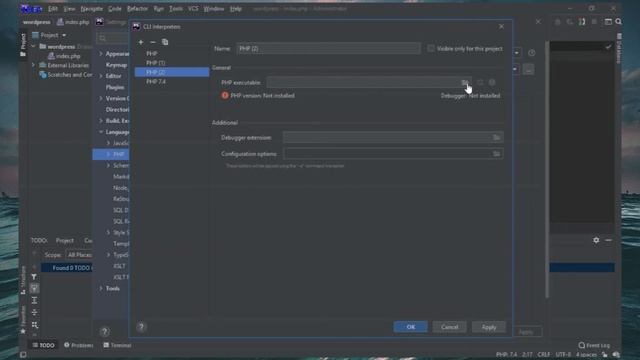Click the interpreter Name field

click(x=328, y=49)
